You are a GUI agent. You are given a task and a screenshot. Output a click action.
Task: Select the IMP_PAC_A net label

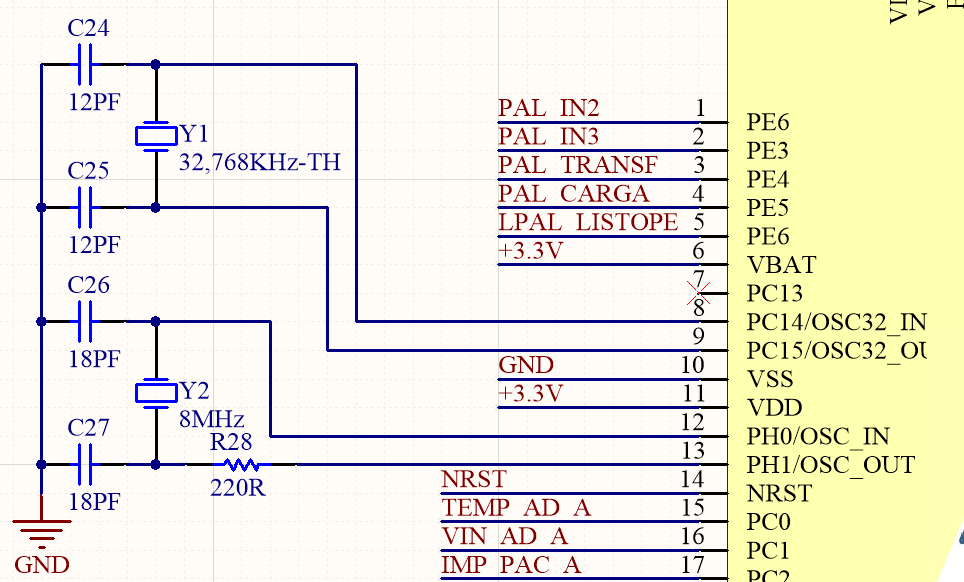(511, 565)
